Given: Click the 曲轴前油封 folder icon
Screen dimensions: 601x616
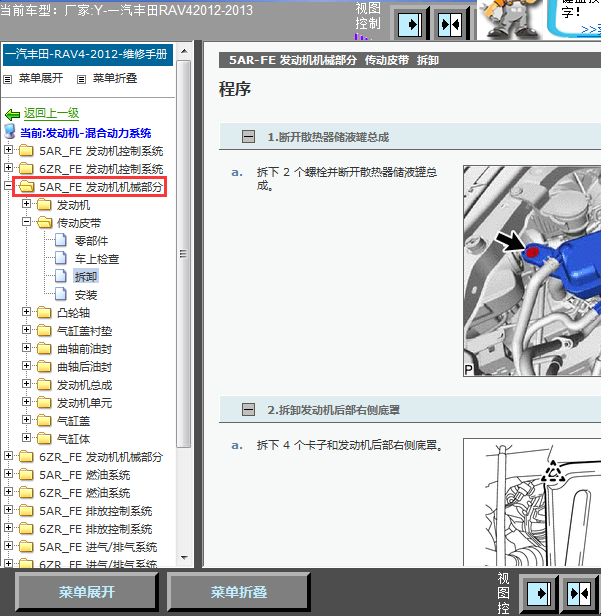Looking at the screenshot, I should pyautogui.click(x=44, y=349).
